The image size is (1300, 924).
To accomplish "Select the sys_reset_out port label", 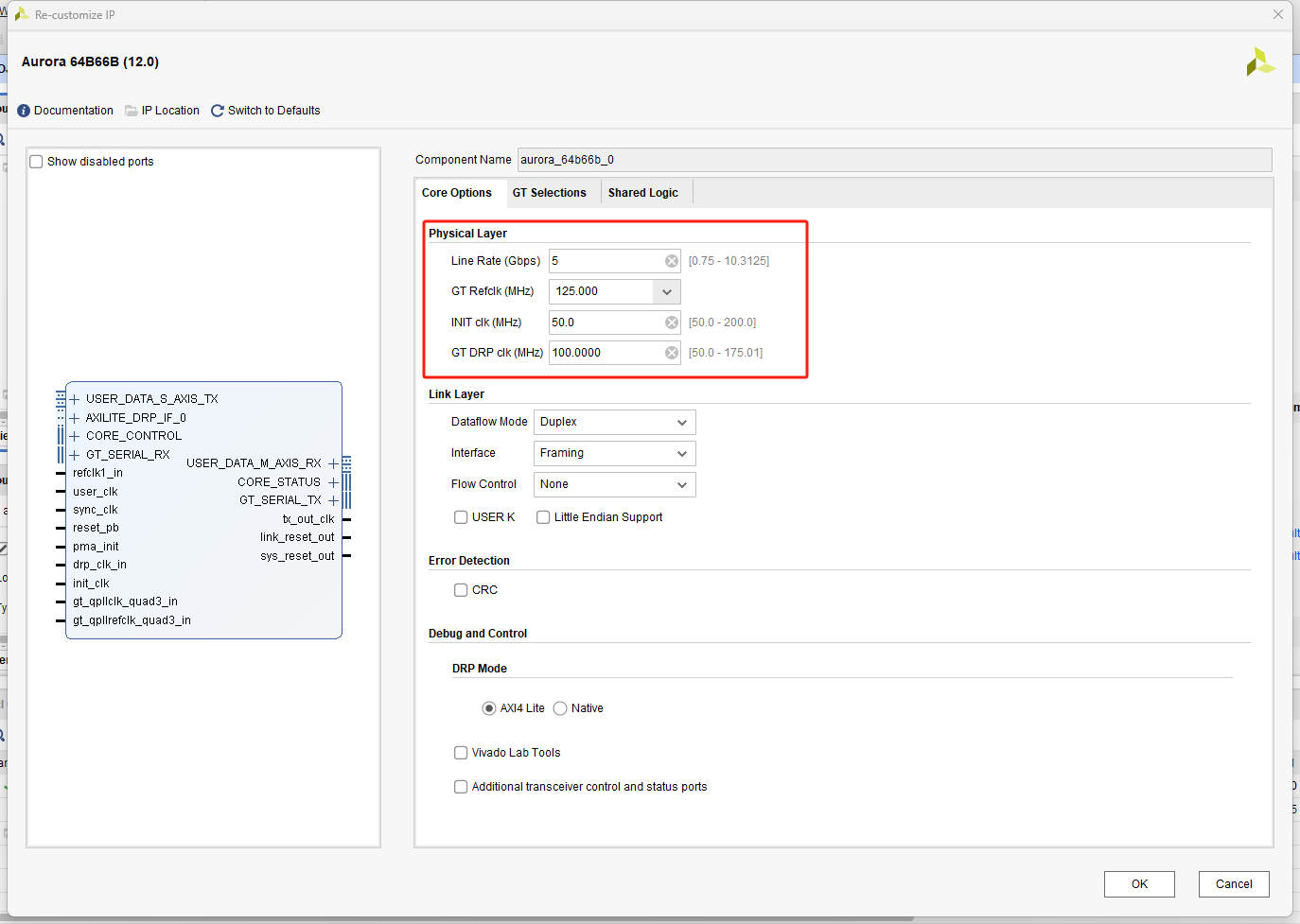I will click(297, 556).
